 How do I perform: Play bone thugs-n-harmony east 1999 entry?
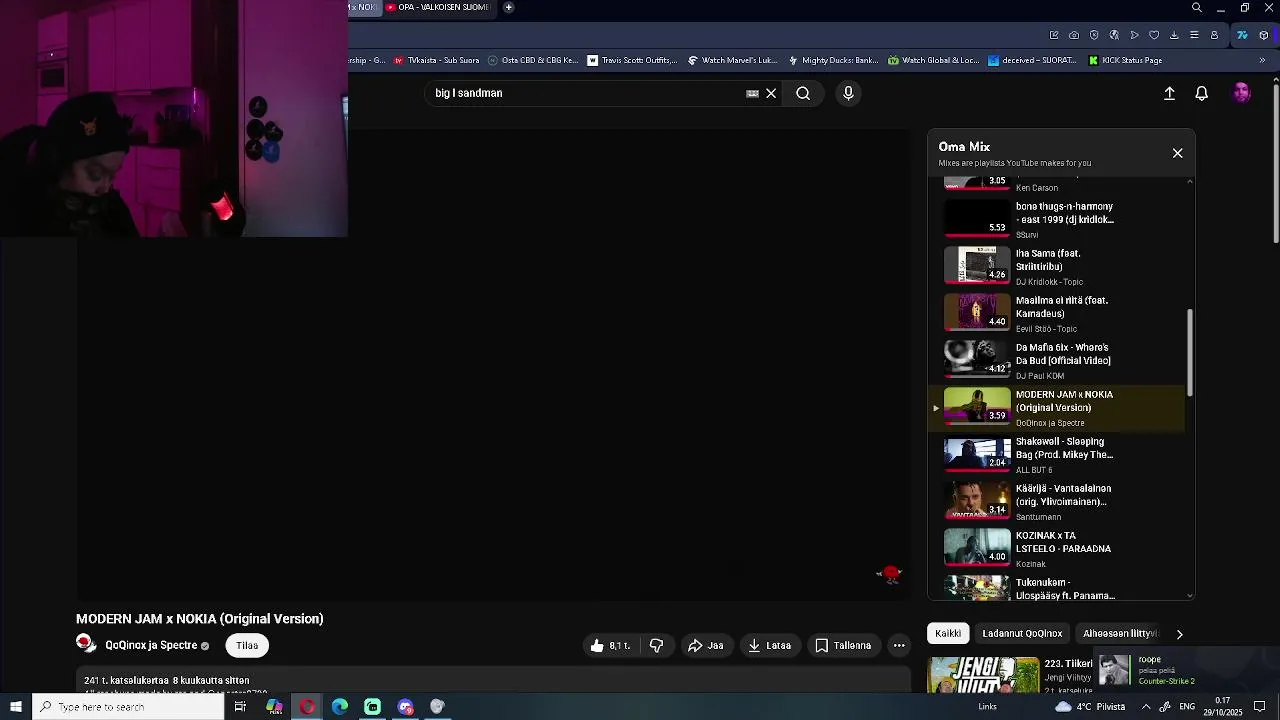coord(1058,219)
